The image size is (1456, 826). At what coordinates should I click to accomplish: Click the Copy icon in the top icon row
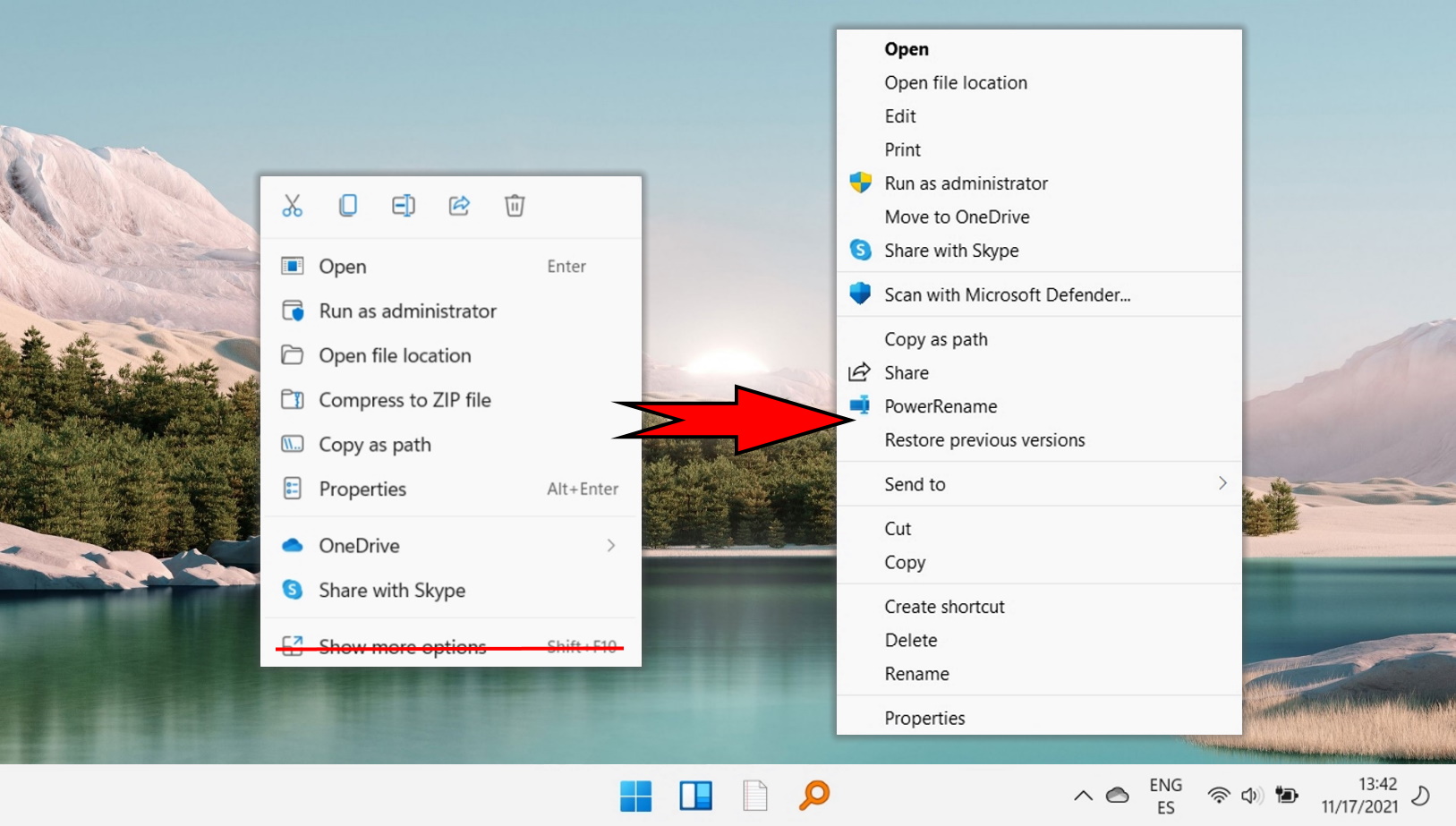click(348, 206)
